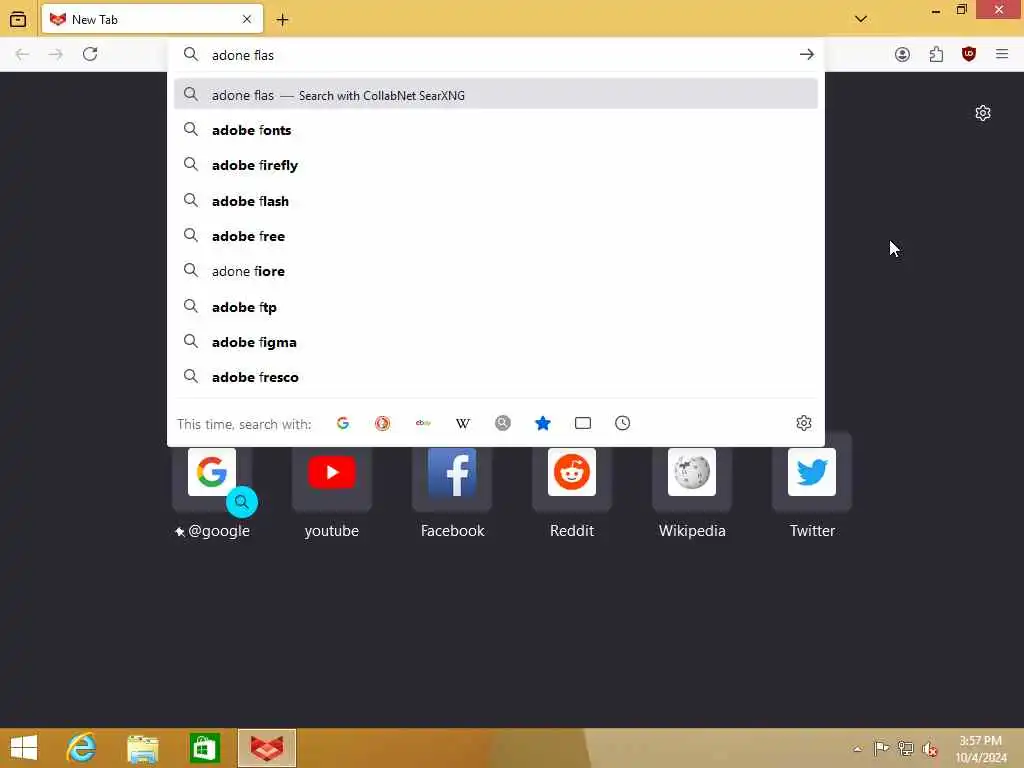This screenshot has height=768, width=1024.
Task: Open the extensions puzzle icon
Action: 936,55
